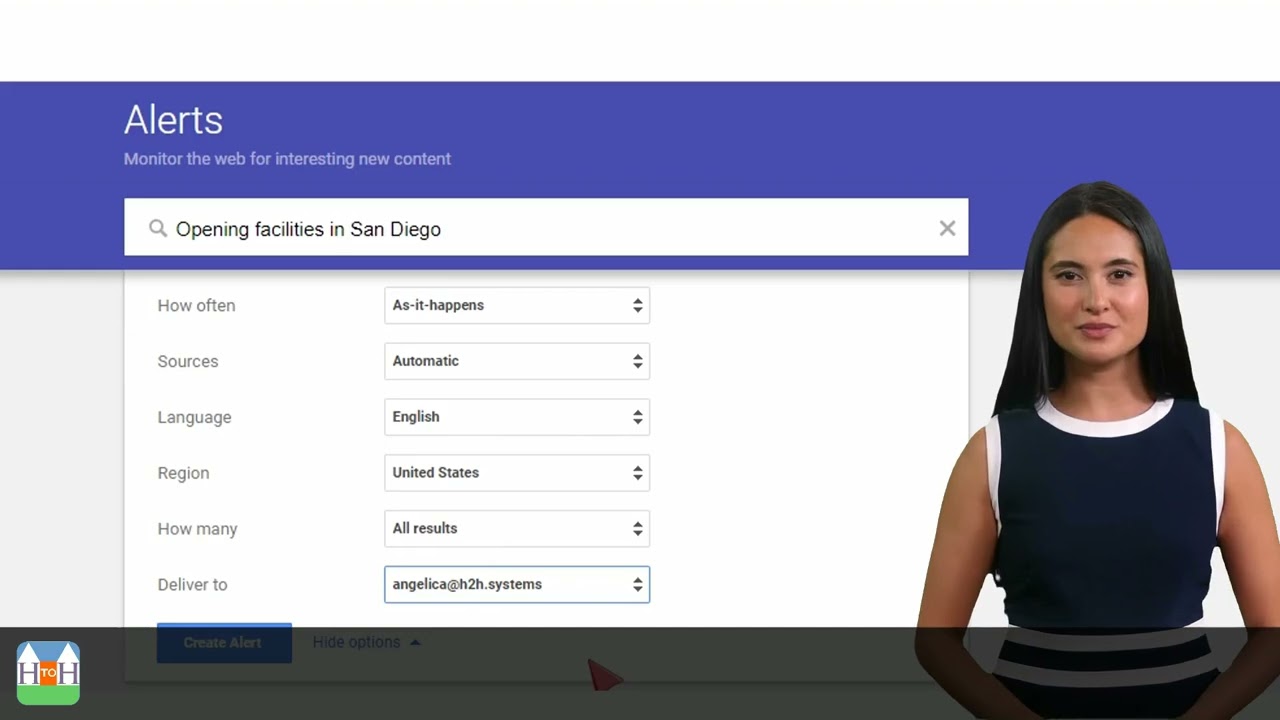Click the 'Deliver to' label
This screenshot has height=720, width=1280.
pyautogui.click(x=192, y=585)
